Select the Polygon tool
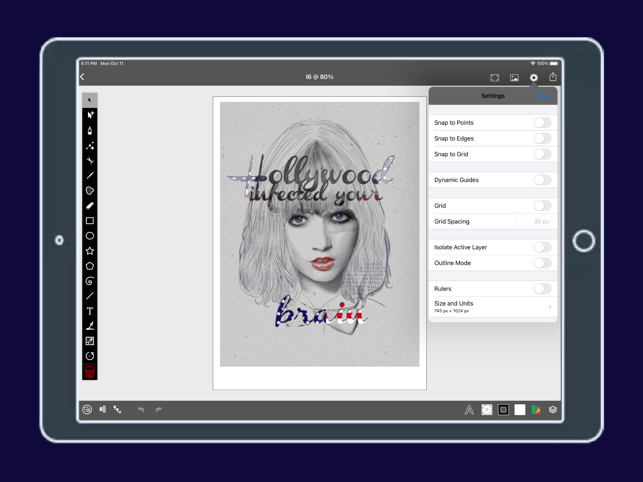This screenshot has height=482, width=643. pyautogui.click(x=90, y=266)
